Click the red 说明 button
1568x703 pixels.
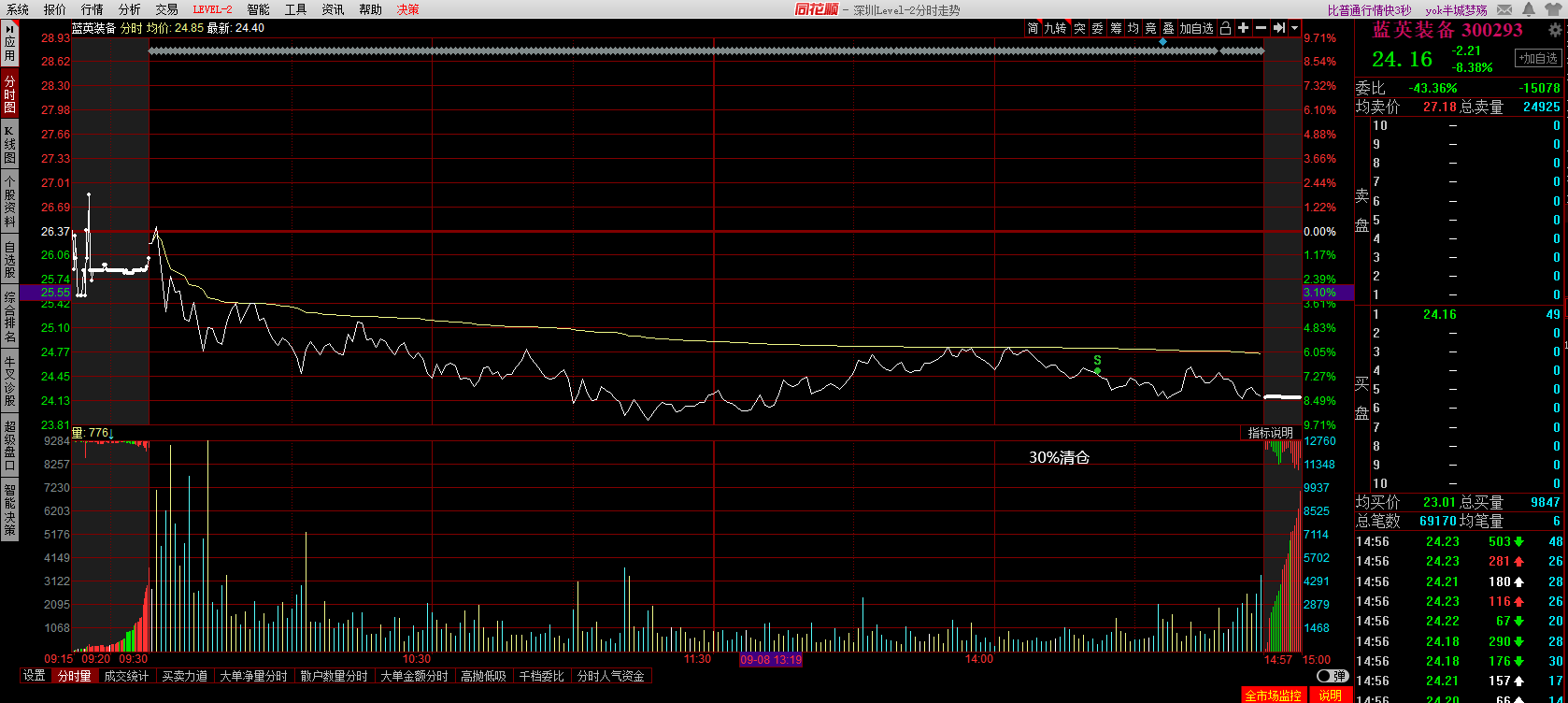pyautogui.click(x=1330, y=696)
